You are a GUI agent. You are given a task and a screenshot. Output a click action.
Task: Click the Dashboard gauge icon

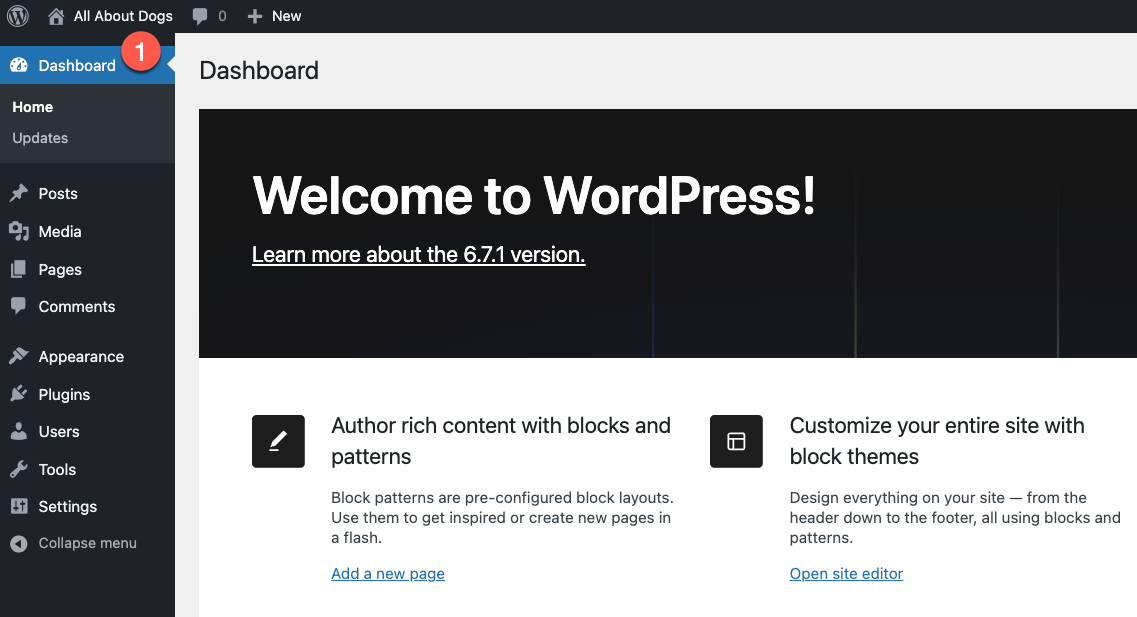coord(19,65)
